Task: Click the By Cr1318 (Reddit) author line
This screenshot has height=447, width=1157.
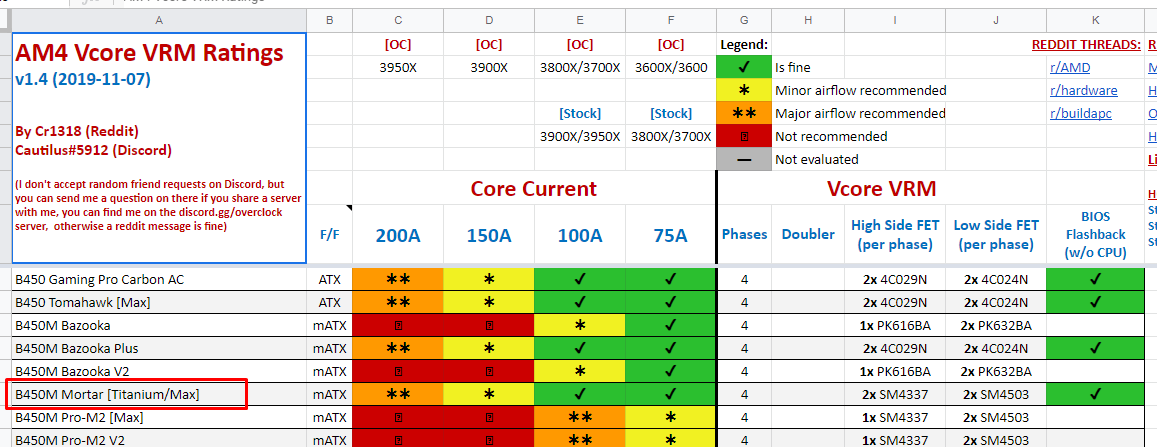Action: 76,131
